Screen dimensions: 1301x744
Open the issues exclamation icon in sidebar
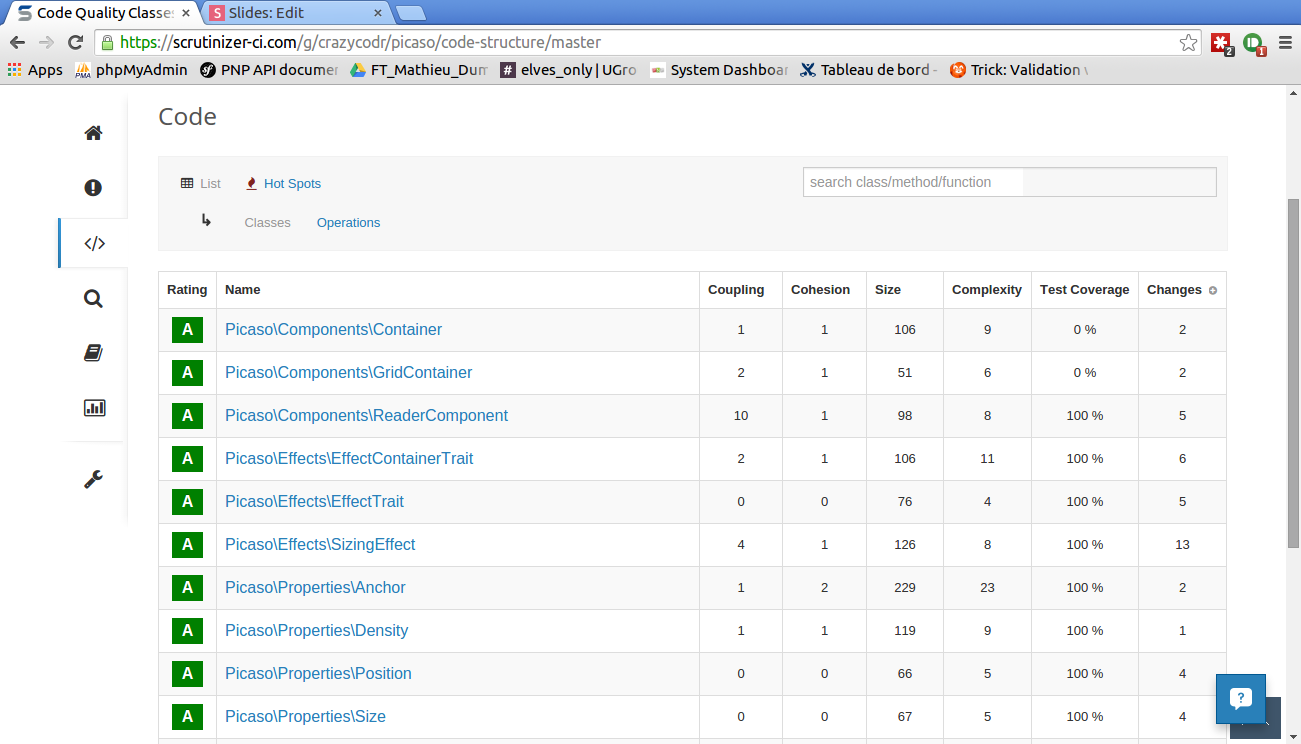(93, 188)
